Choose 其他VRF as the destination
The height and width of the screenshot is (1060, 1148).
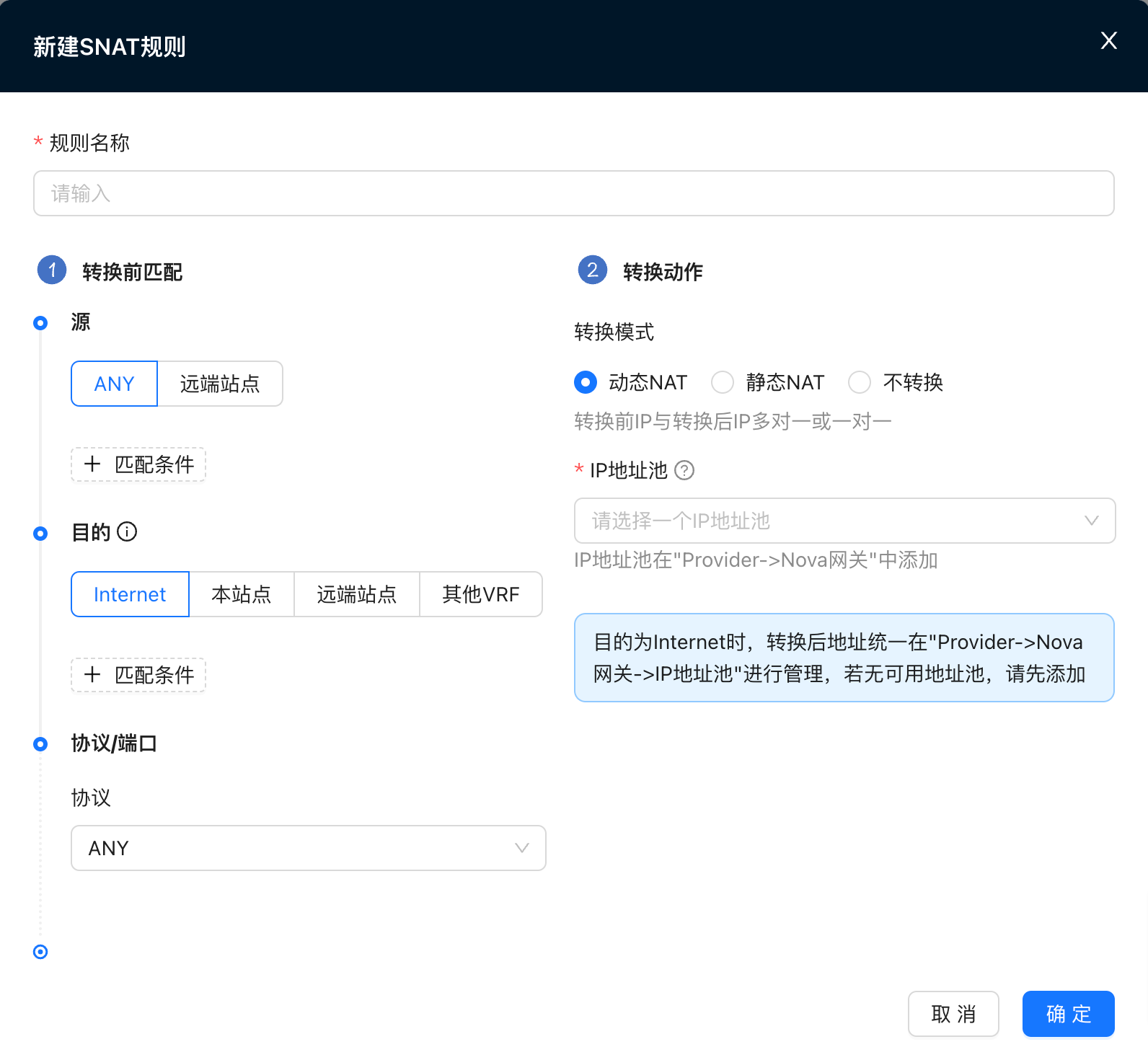pyautogui.click(x=481, y=594)
